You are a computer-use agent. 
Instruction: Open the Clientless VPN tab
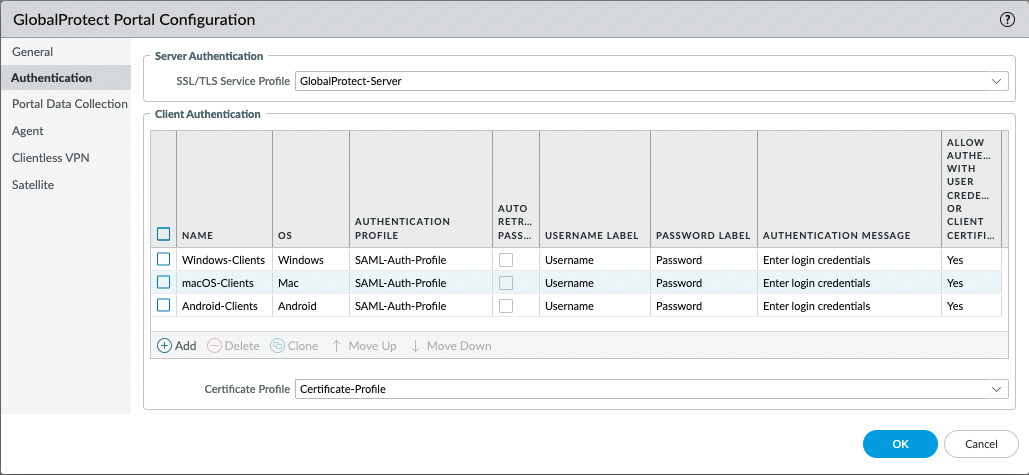point(52,158)
